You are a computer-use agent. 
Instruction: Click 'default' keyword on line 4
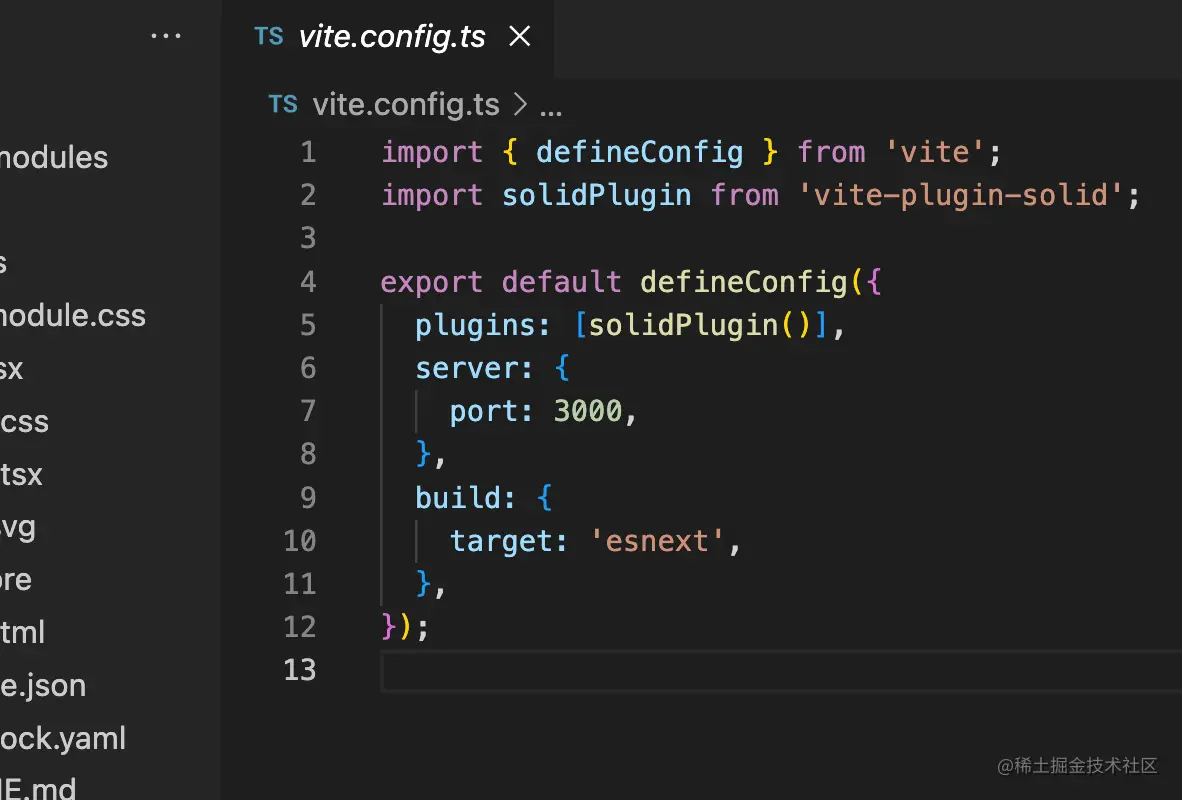pyautogui.click(x=561, y=282)
